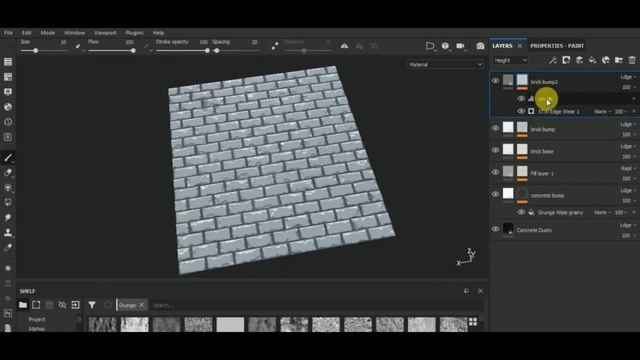Image resolution: width=640 pixels, height=360 pixels.
Task: Open Norm blend dropdown of STN Edge Wear 1
Action: click(602, 111)
